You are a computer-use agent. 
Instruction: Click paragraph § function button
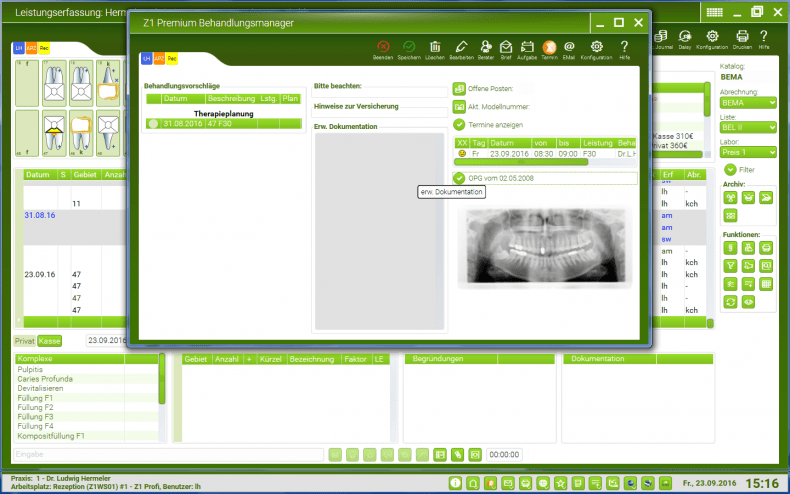731,248
